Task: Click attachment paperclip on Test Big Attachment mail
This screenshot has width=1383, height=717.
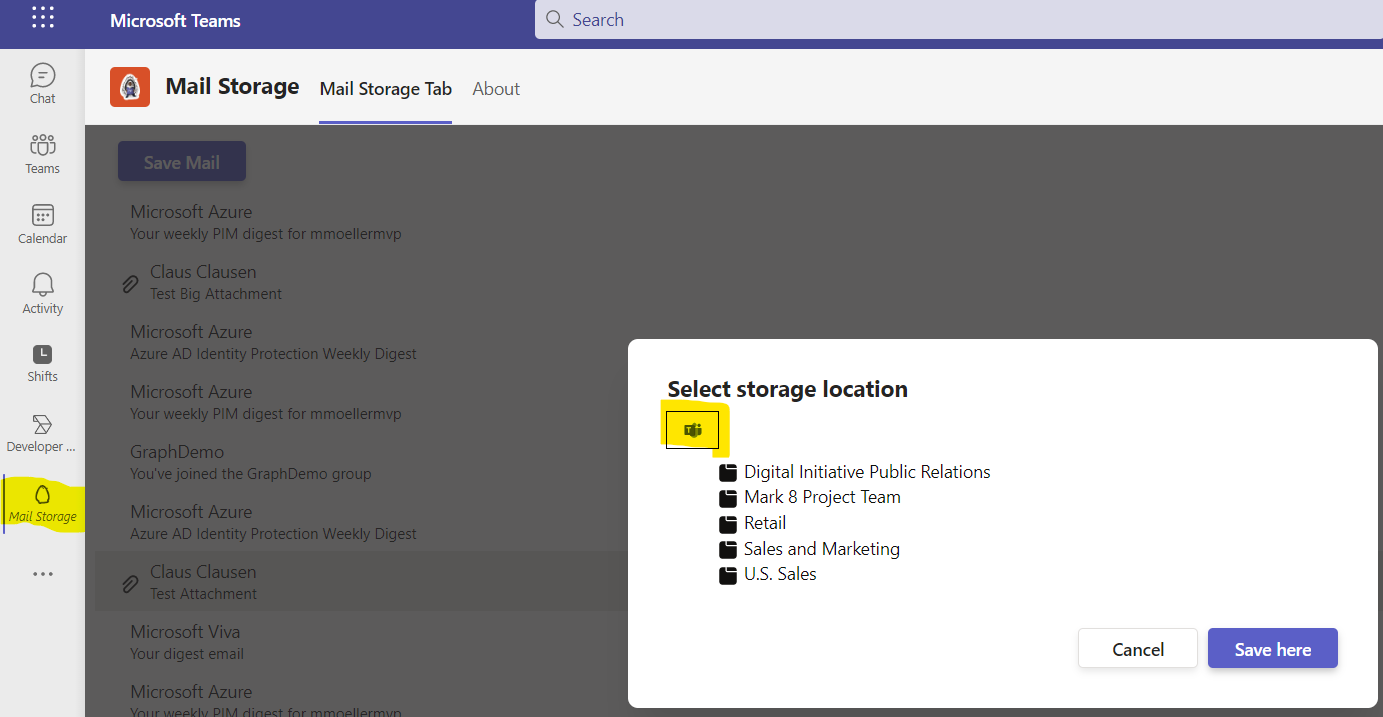Action: (x=130, y=283)
